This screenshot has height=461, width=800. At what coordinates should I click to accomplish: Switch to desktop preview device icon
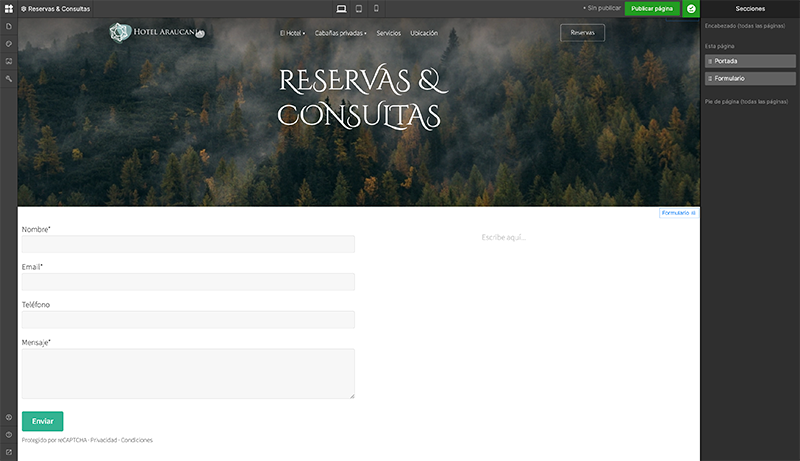[341, 9]
